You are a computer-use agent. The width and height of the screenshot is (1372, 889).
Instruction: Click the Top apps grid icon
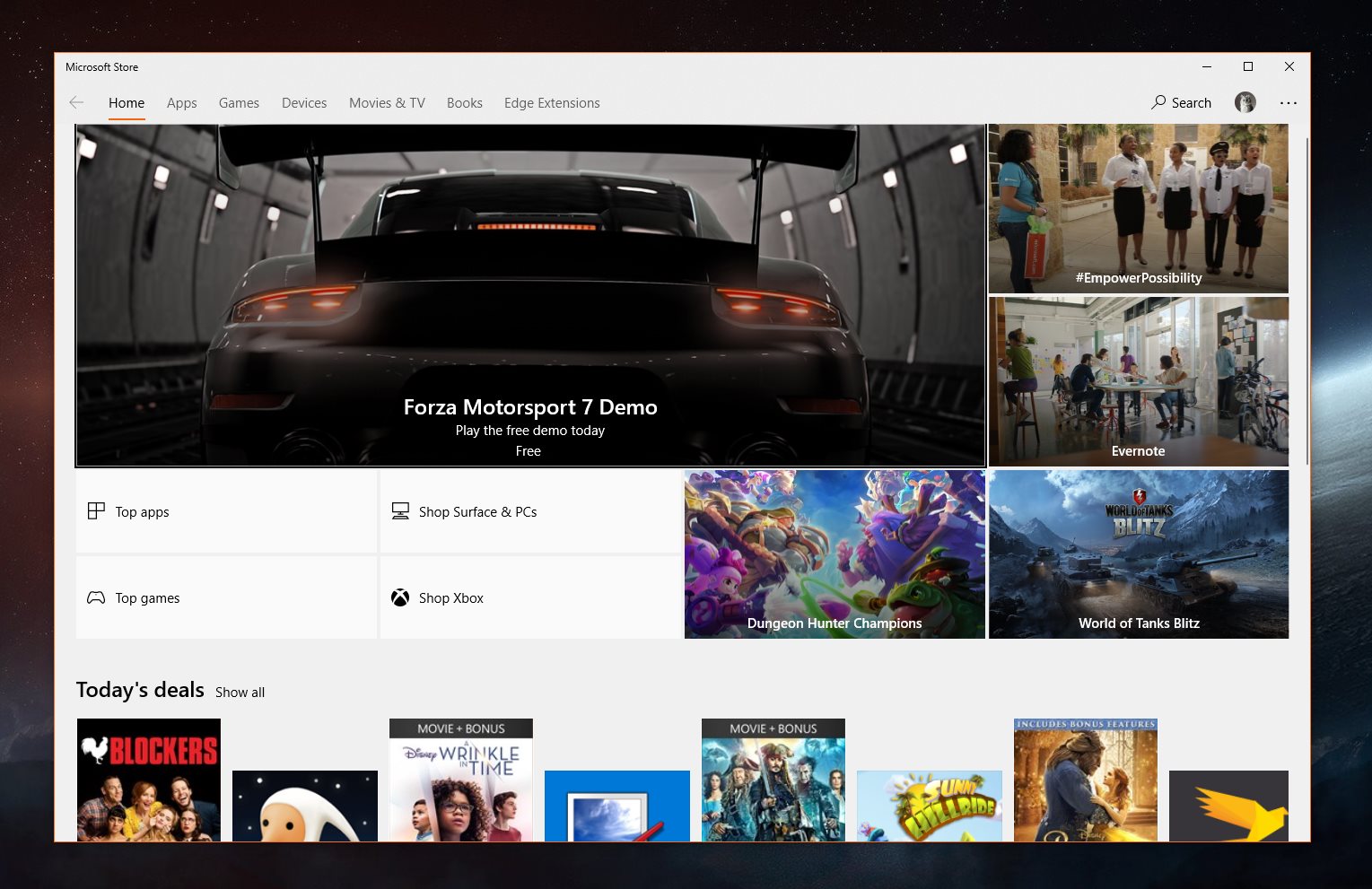click(x=96, y=511)
